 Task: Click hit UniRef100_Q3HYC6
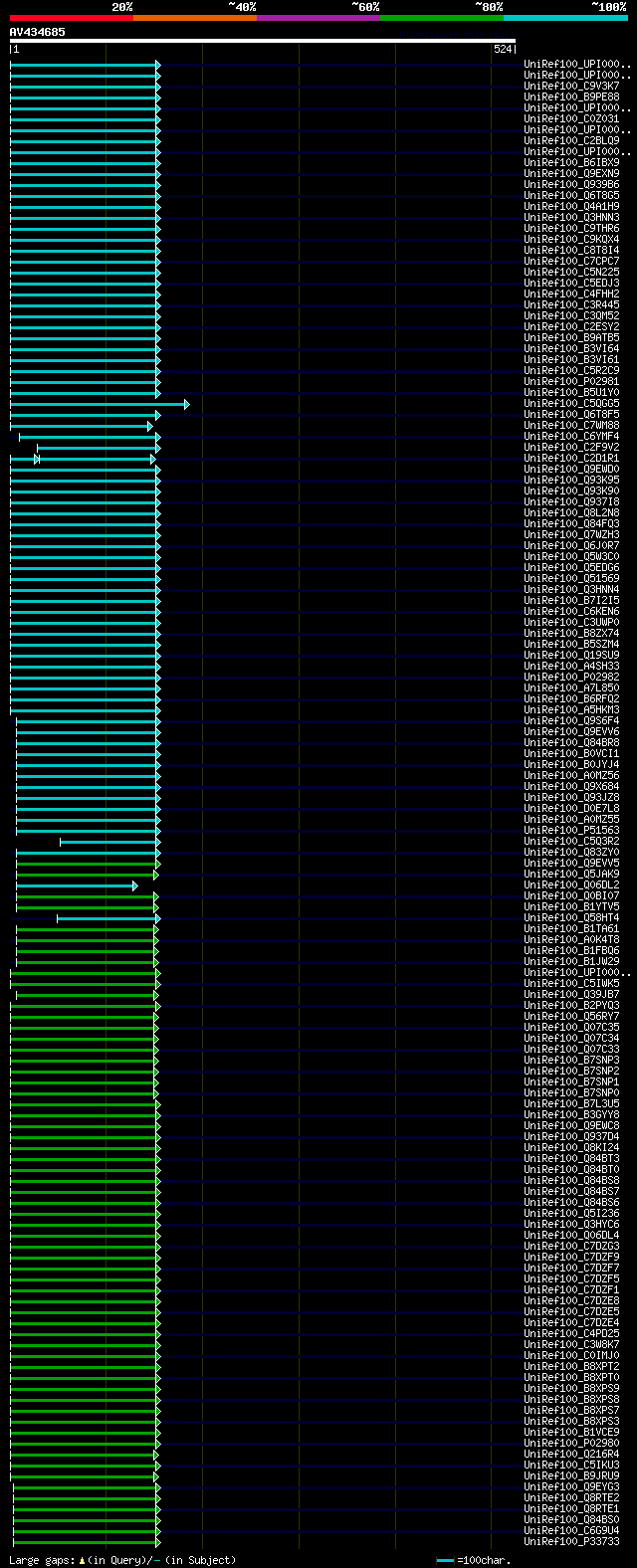pyautogui.click(x=572, y=1225)
